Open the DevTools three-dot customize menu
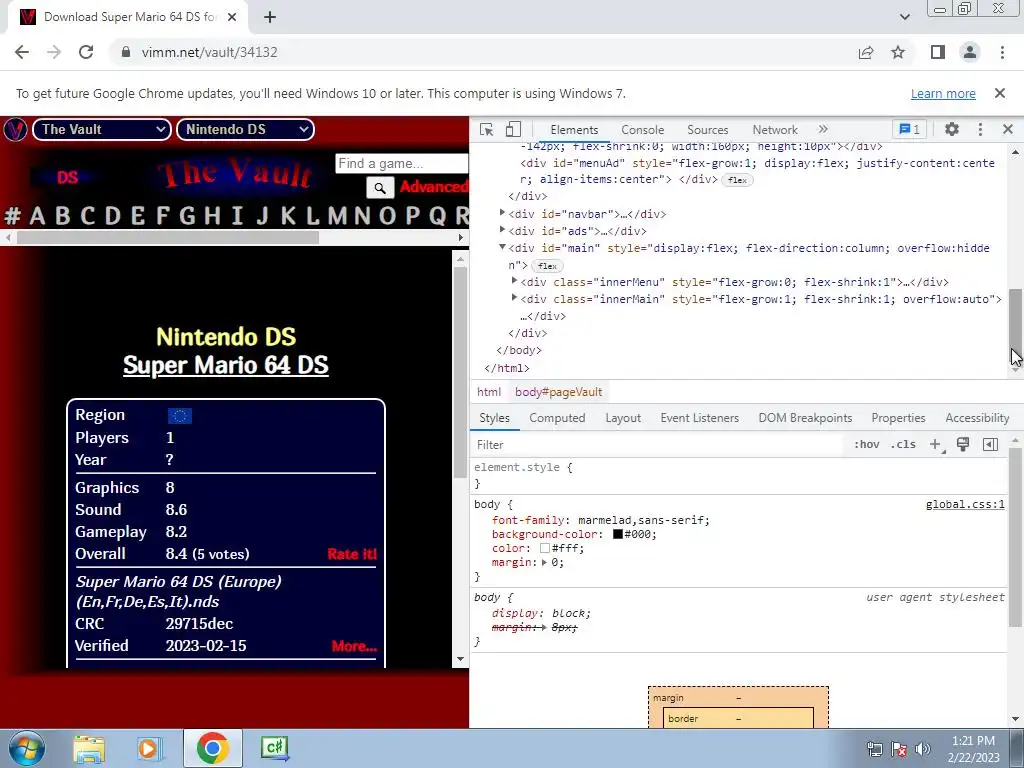 pos(980,129)
